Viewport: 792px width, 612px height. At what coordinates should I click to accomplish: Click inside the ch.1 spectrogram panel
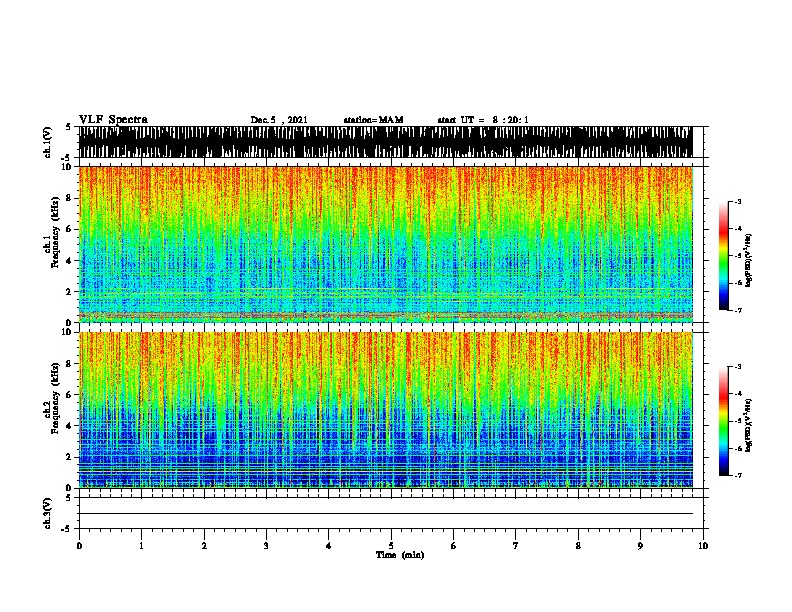386,244
